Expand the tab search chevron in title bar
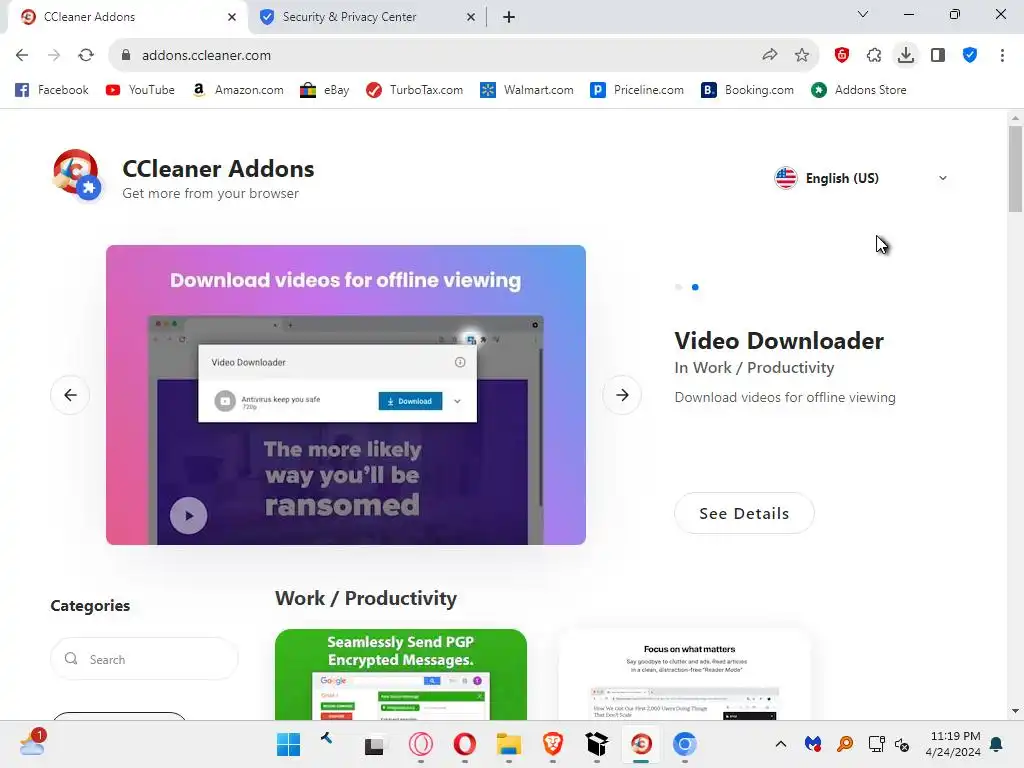The image size is (1024, 768). coord(863,14)
